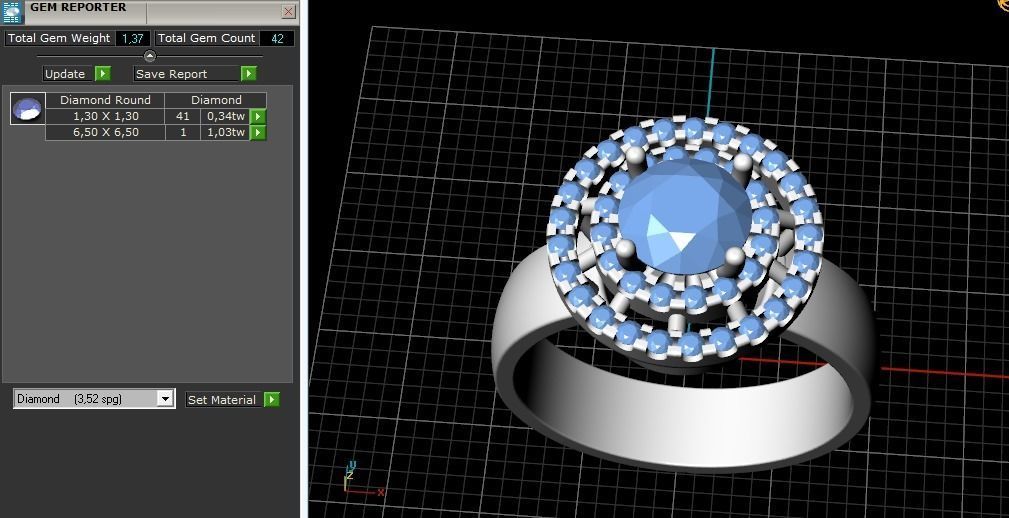1009x518 pixels.
Task: Click the 0,34tw weight cell
Action: [225, 116]
